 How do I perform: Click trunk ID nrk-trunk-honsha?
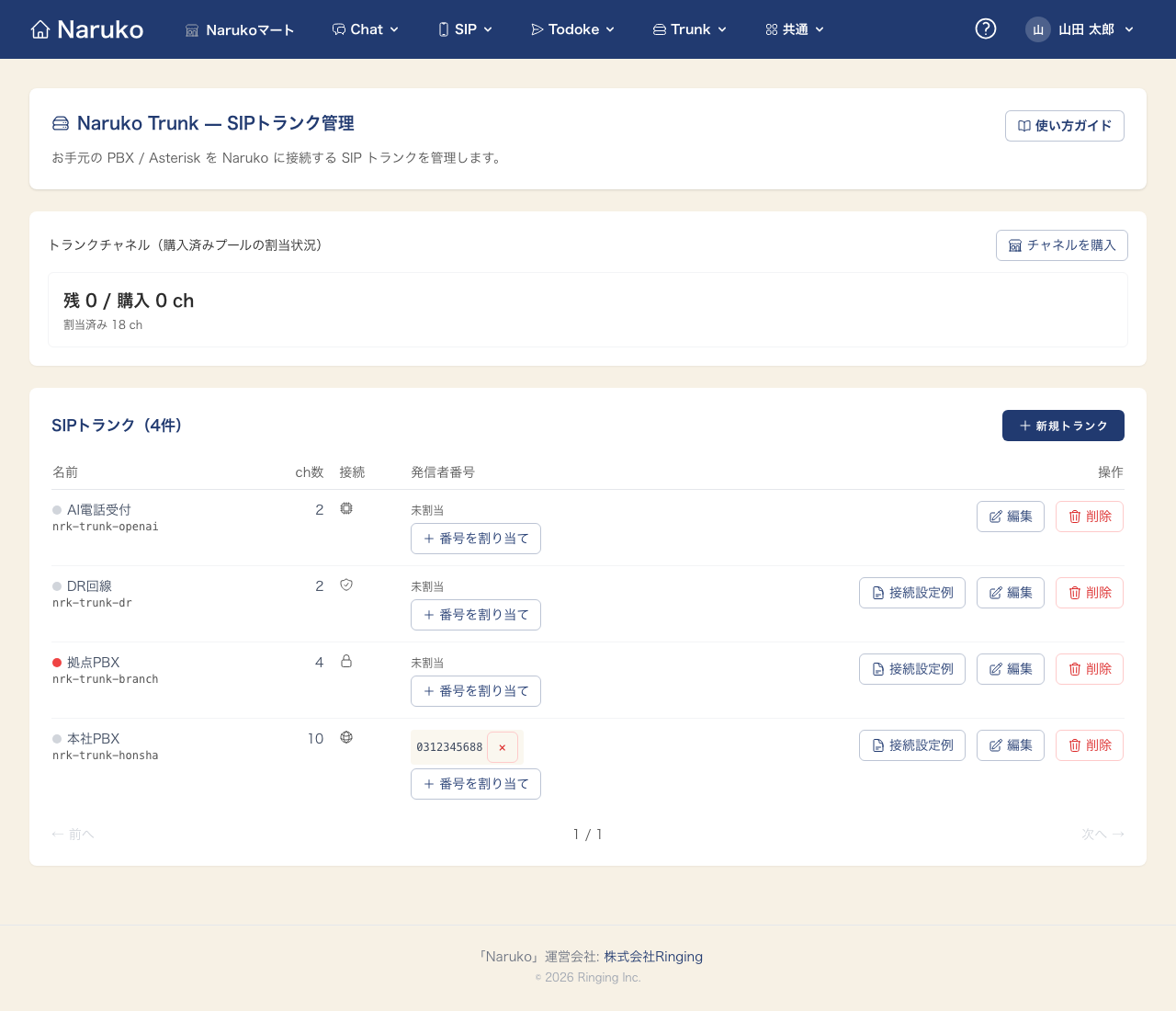pyautogui.click(x=106, y=755)
